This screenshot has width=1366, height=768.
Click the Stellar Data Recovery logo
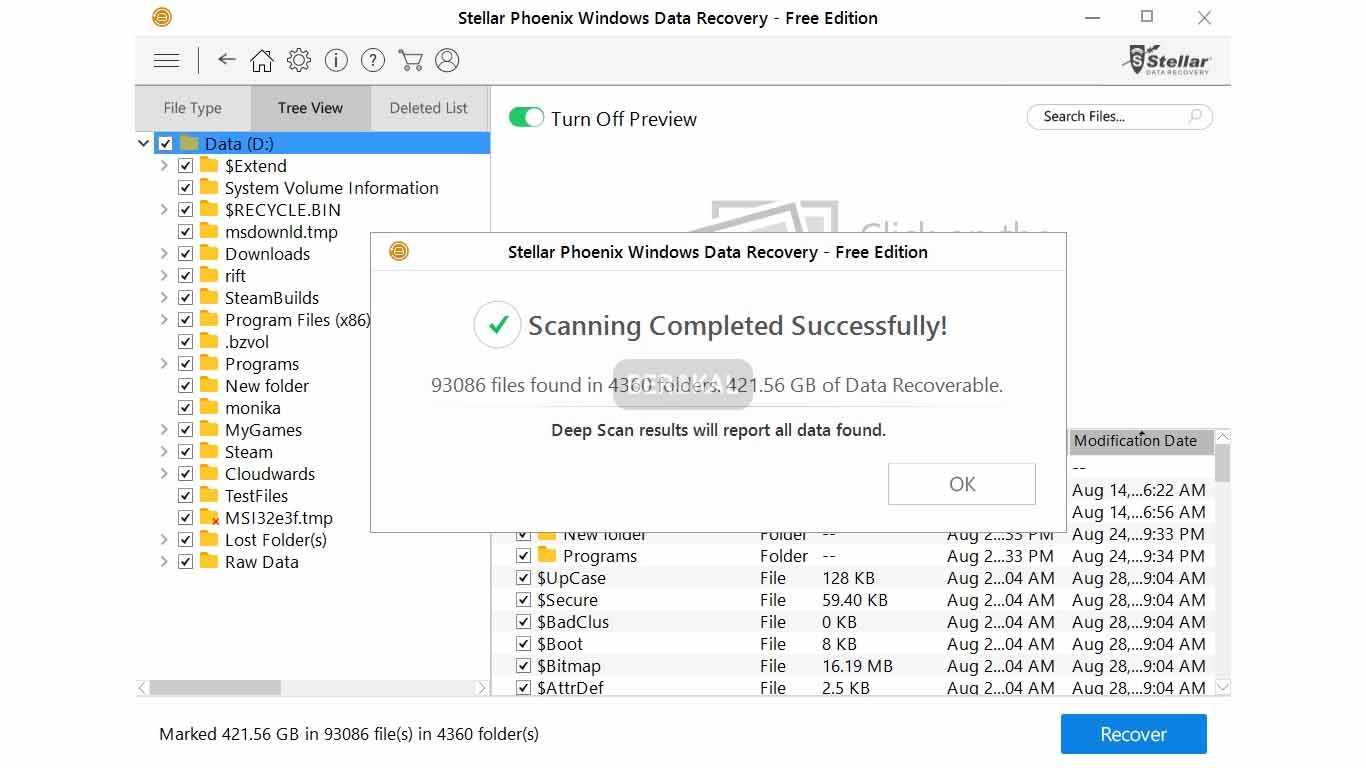coord(1166,60)
